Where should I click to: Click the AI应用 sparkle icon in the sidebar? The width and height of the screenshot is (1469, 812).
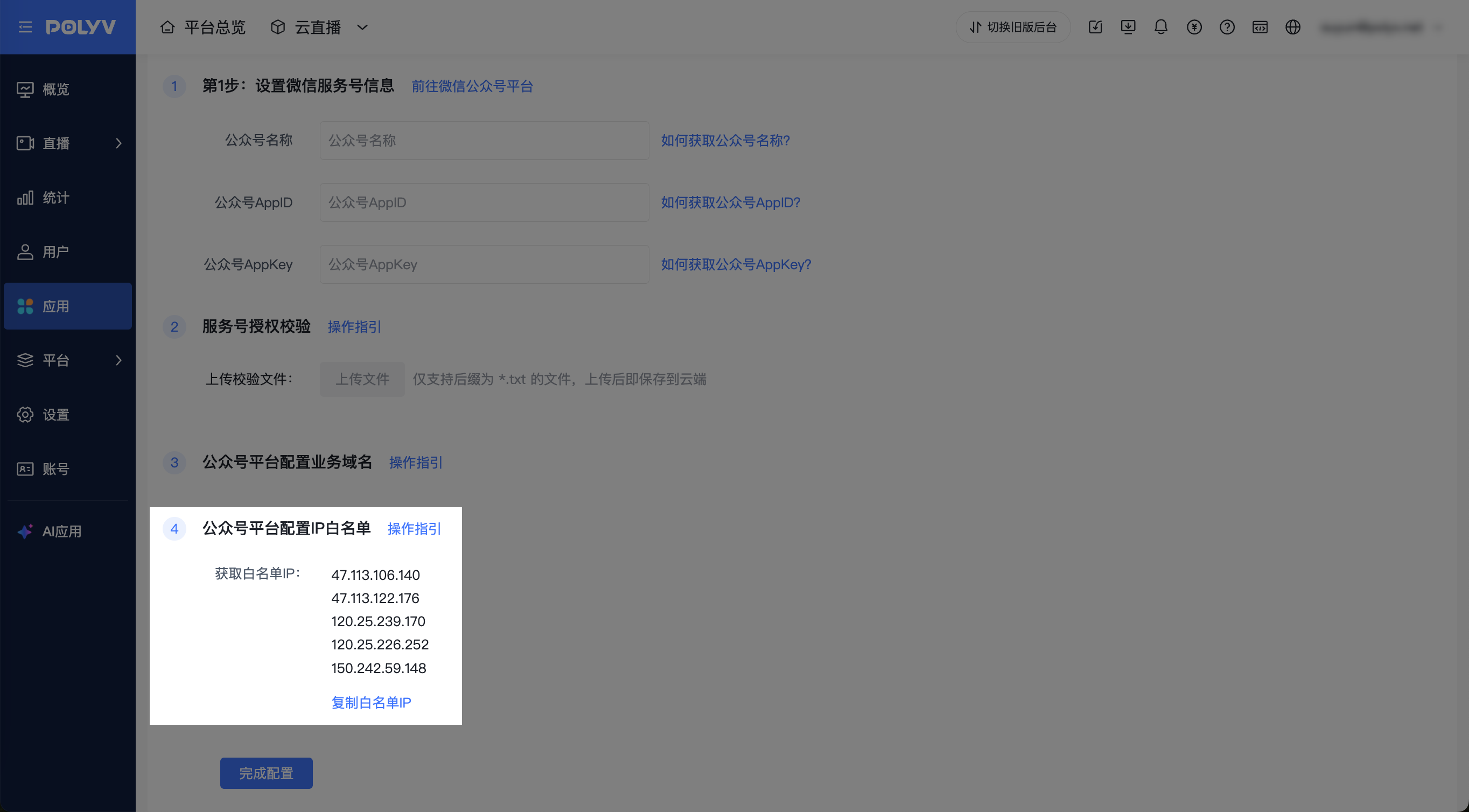point(25,531)
